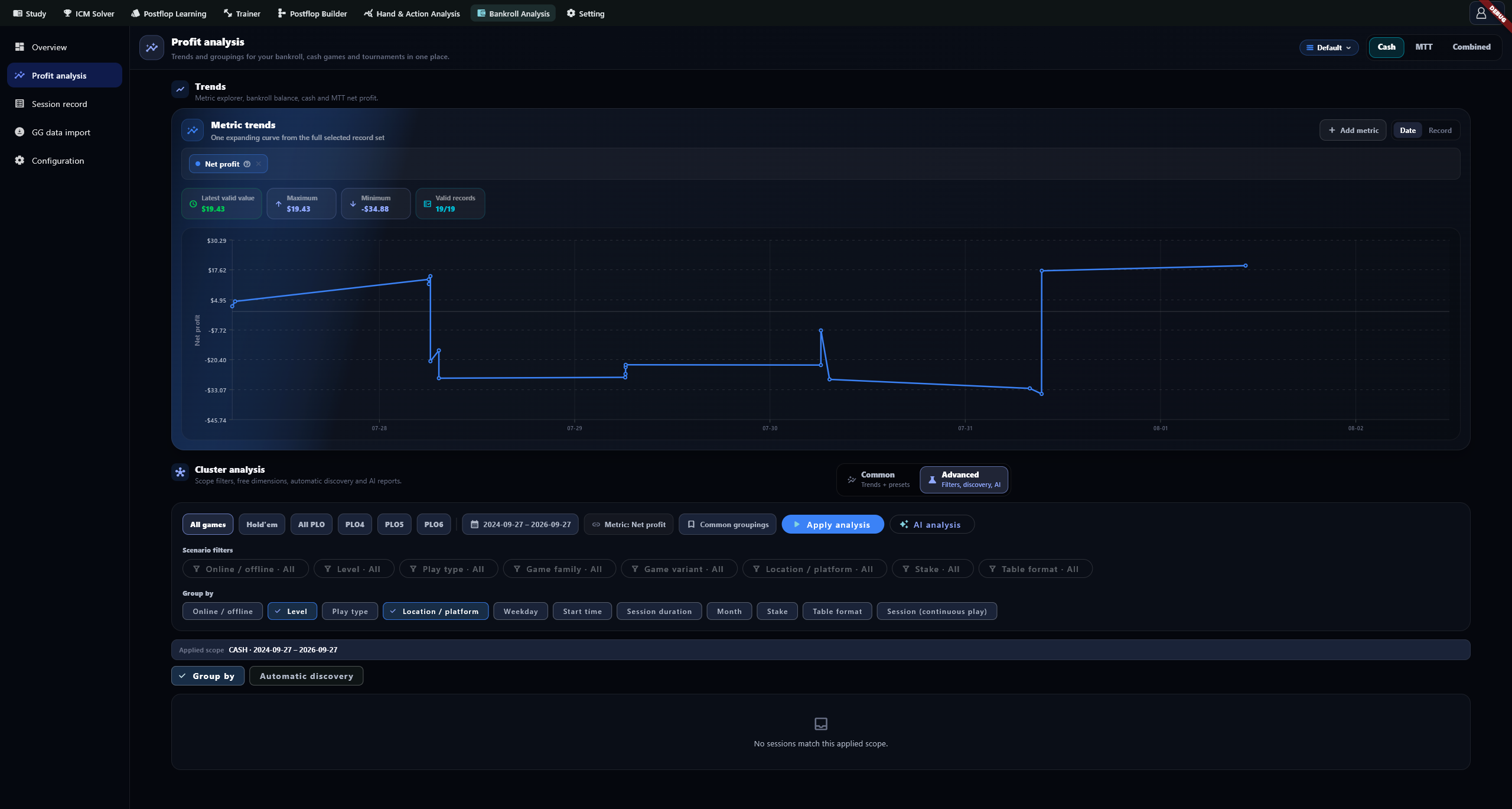Select Date x-axis mode
This screenshot has height=809, width=1512.
click(1407, 131)
